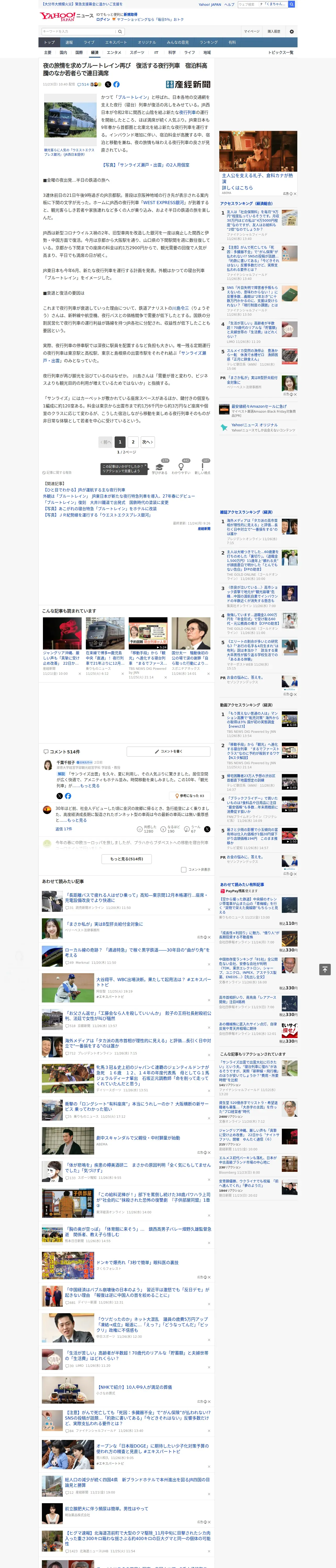Click the blue web search button
This screenshot has height=1568, width=336.
[292, 4]
